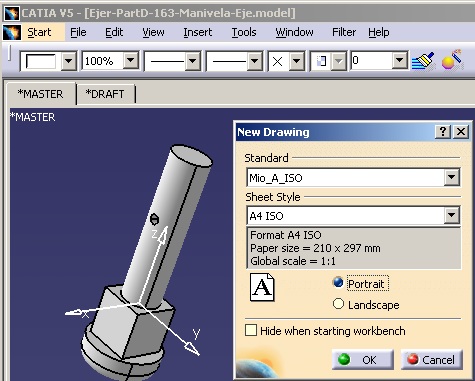The image size is (475, 381).
Task: Click the toolbar drag handle at left
Action: pyautogui.click(x=9, y=53)
